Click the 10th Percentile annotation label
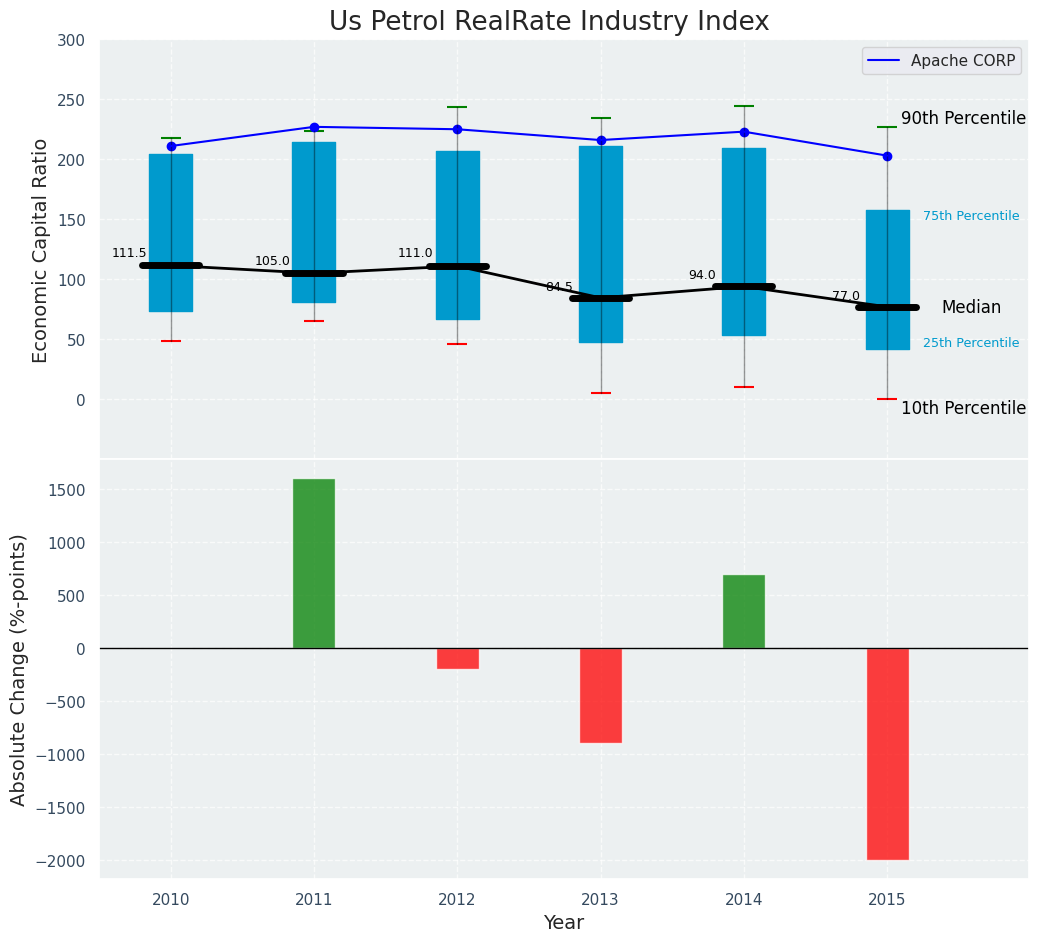Viewport: 1039px width, 942px height. [x=963, y=408]
